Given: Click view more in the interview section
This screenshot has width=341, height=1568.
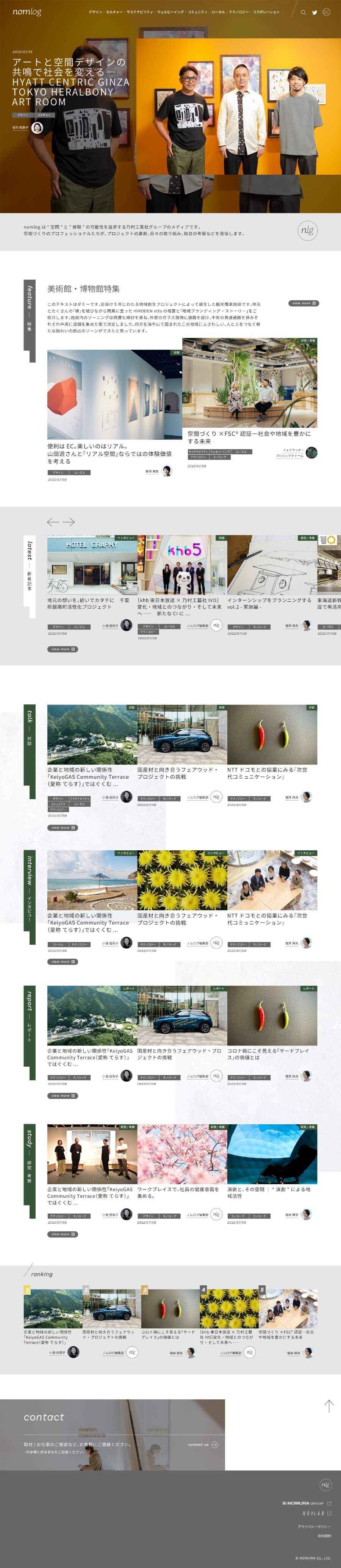Looking at the screenshot, I should tap(63, 962).
